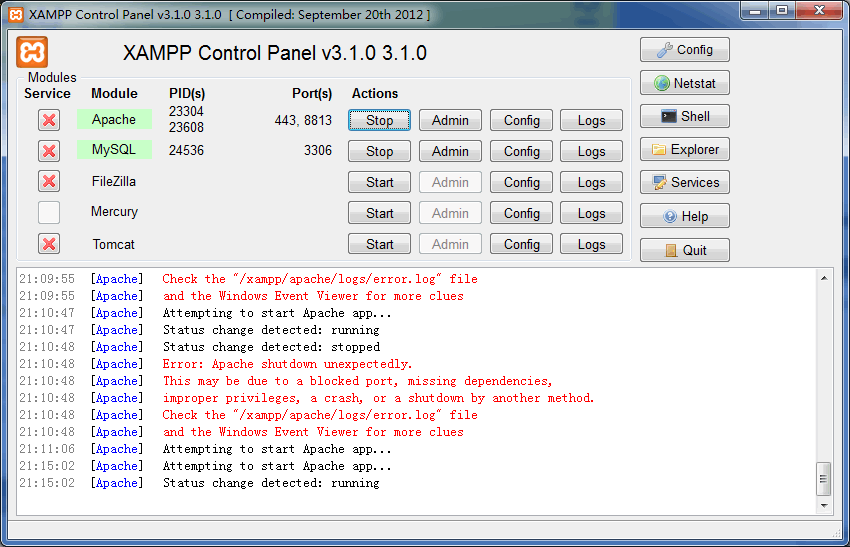
Task: Maximize the XAMPP Control Panel window
Action: coord(782,10)
